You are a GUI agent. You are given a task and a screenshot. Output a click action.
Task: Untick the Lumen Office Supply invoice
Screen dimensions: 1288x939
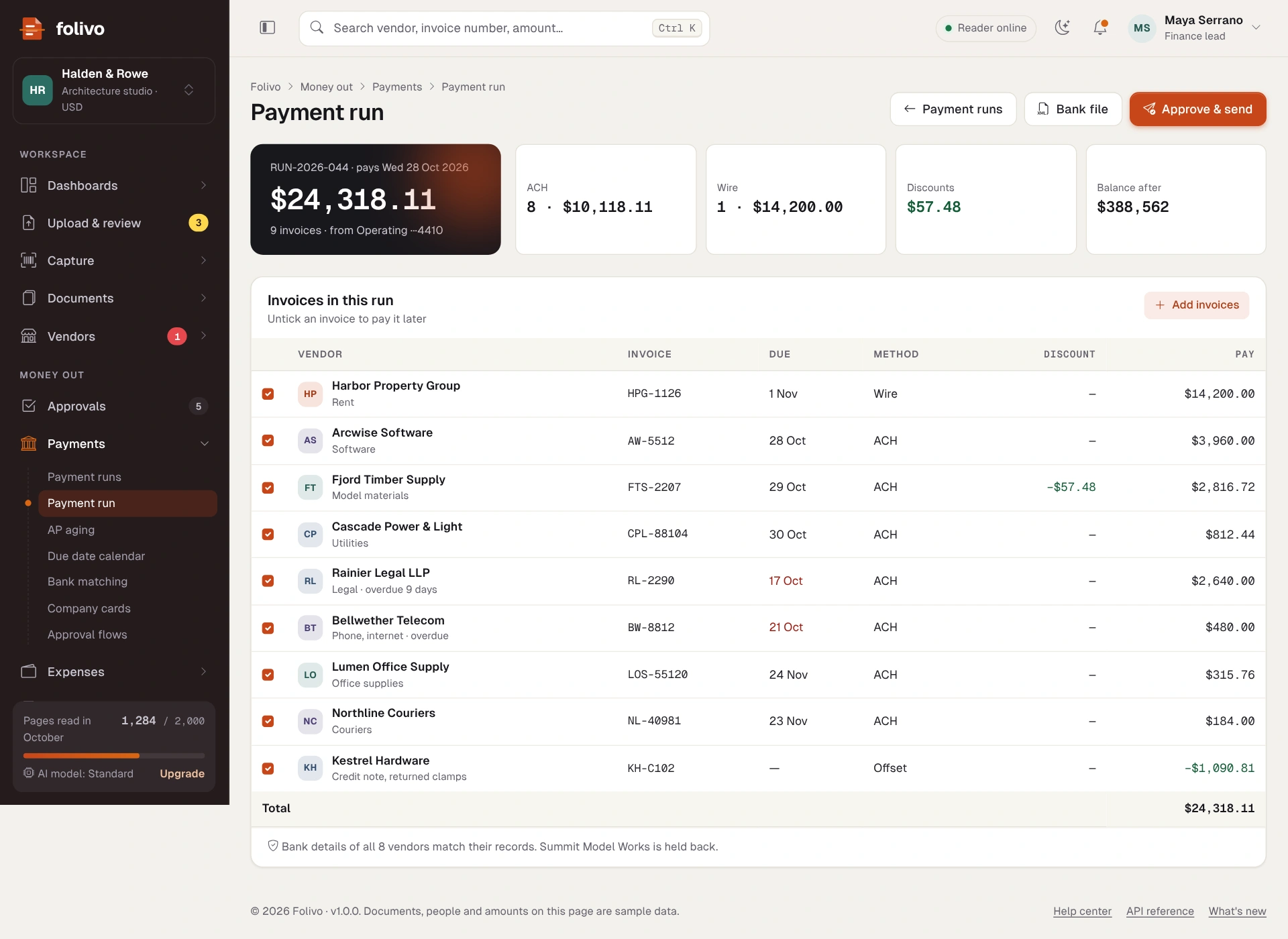tap(268, 675)
